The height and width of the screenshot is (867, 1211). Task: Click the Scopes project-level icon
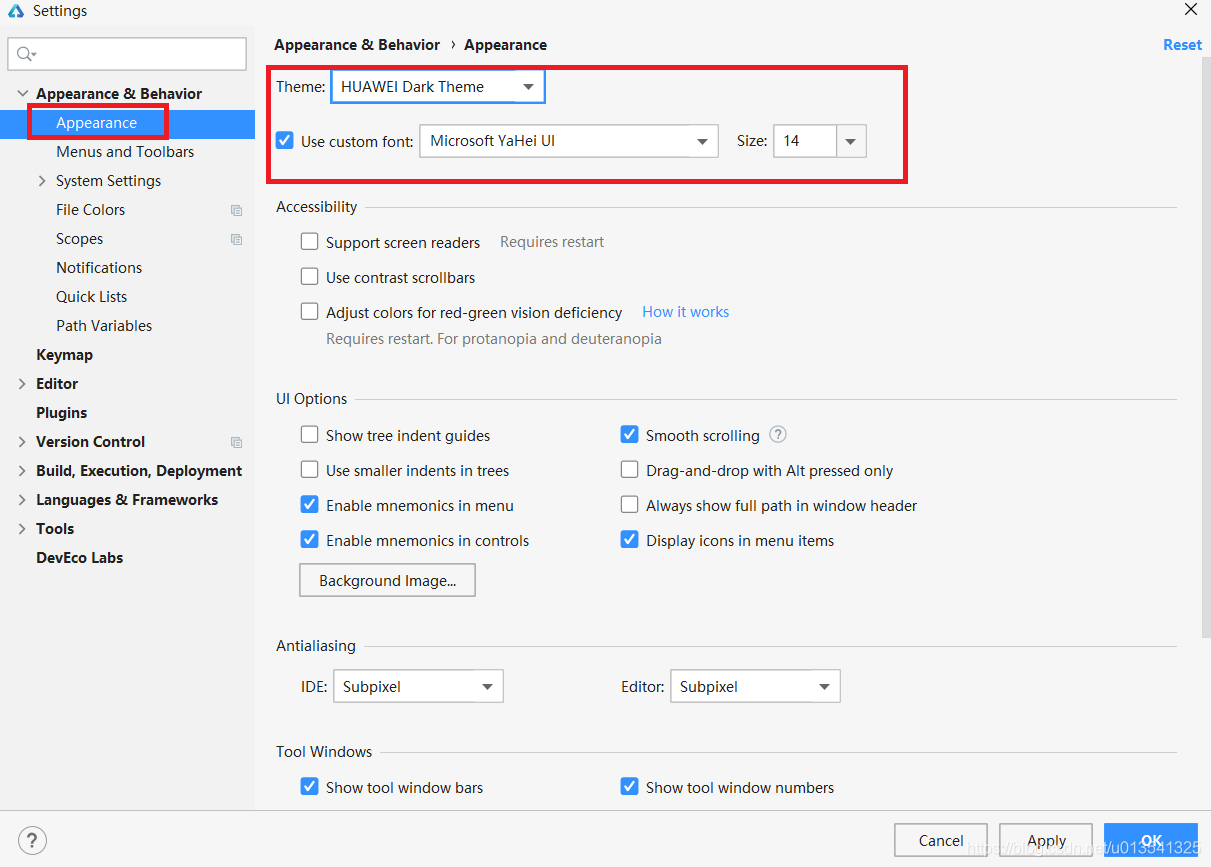tap(236, 239)
